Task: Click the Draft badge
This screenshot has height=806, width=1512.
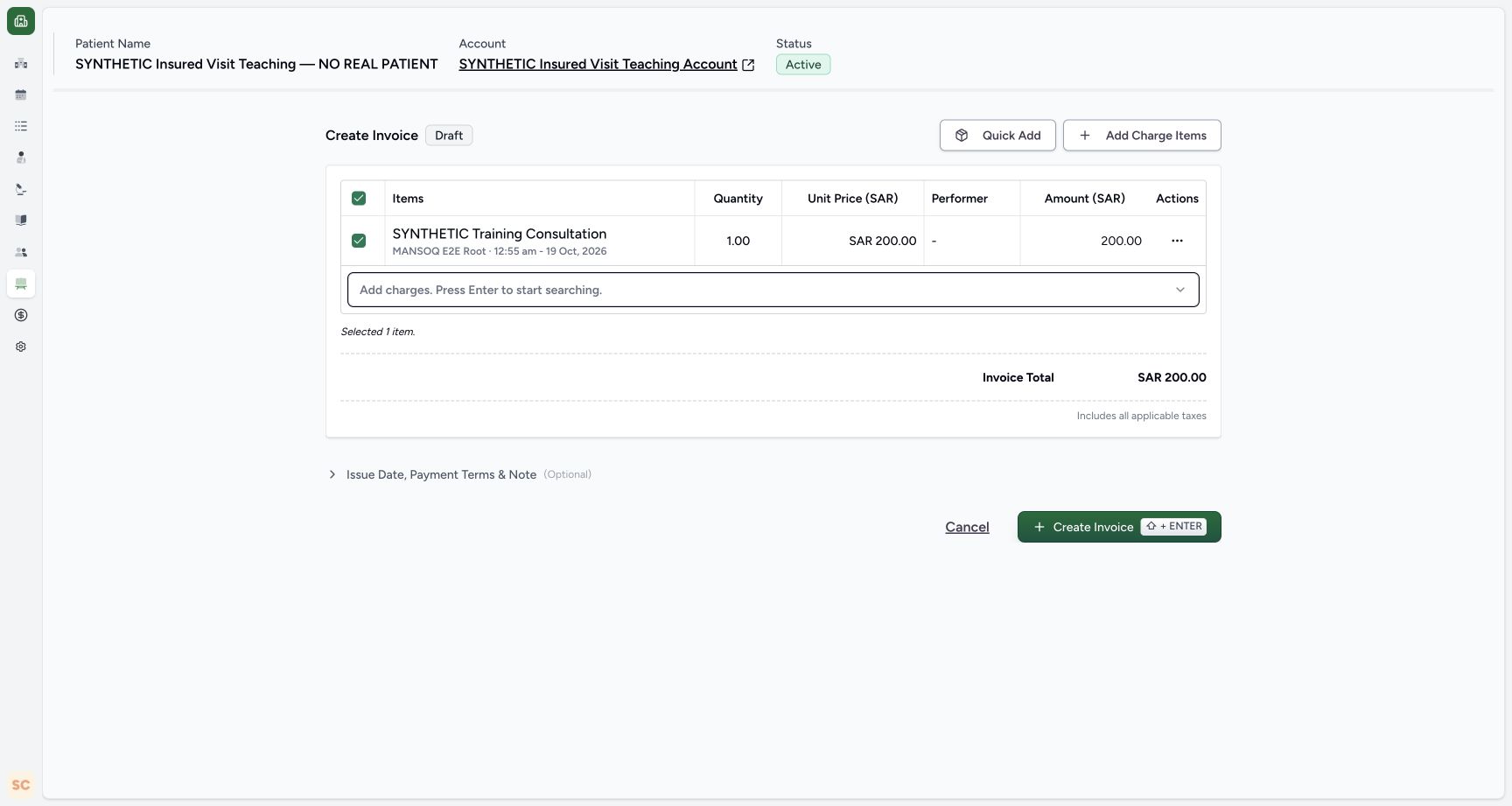Action: tap(449, 136)
